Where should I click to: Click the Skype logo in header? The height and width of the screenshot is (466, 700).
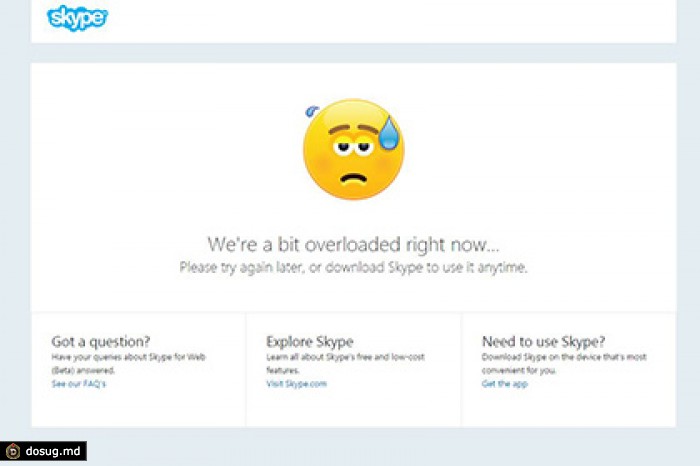coord(77,18)
